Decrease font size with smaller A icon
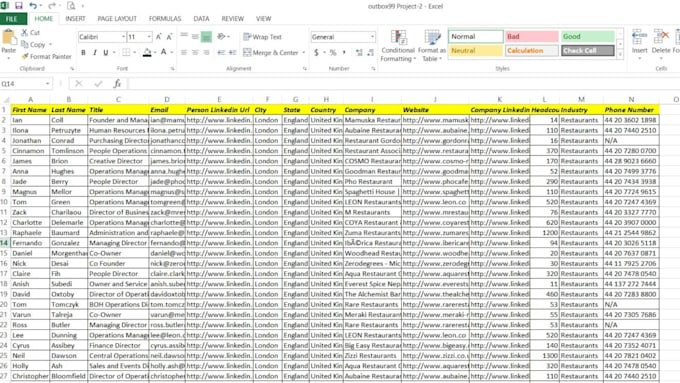The width and height of the screenshot is (680, 383). [x=169, y=37]
